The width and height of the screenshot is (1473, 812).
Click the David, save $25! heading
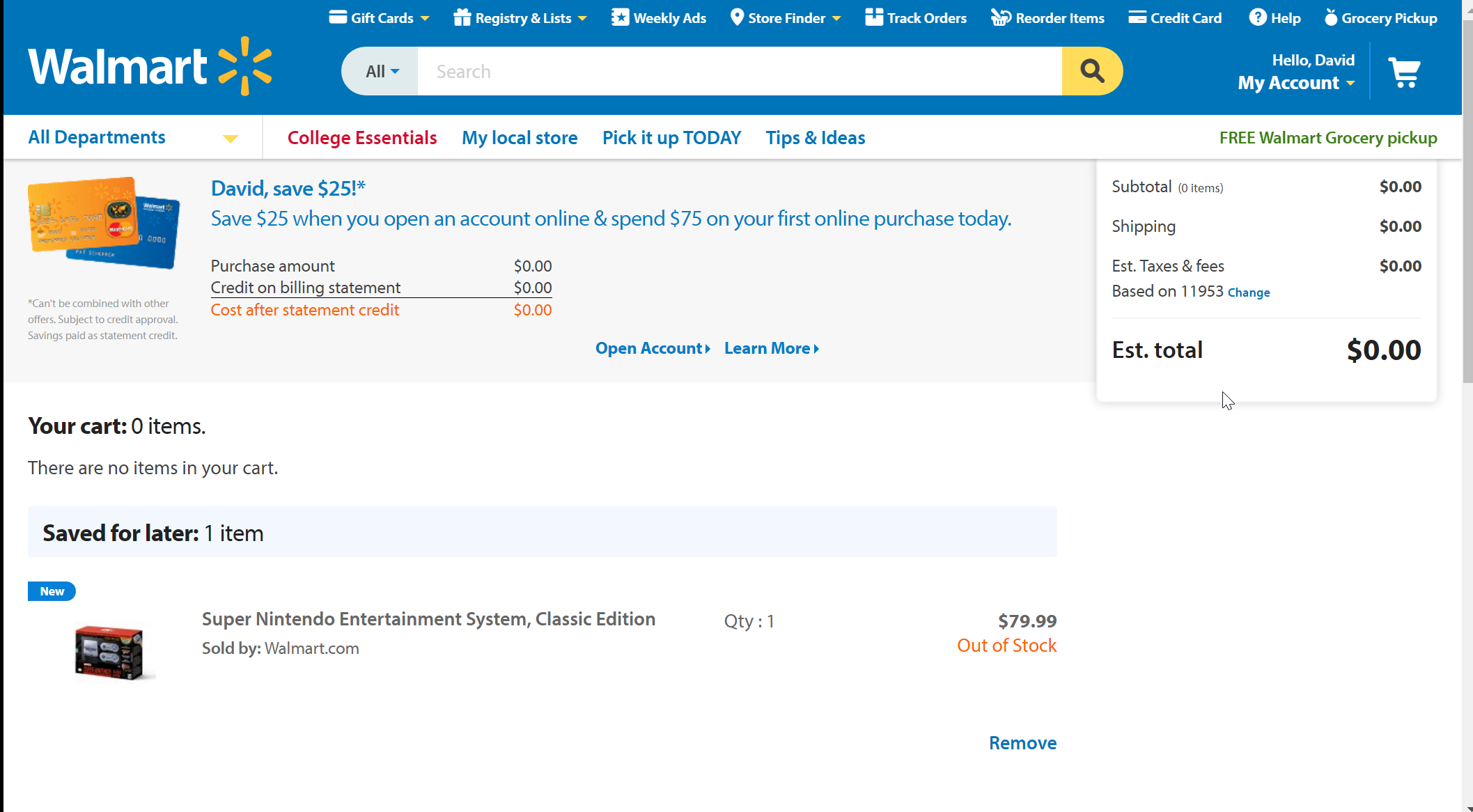288,189
